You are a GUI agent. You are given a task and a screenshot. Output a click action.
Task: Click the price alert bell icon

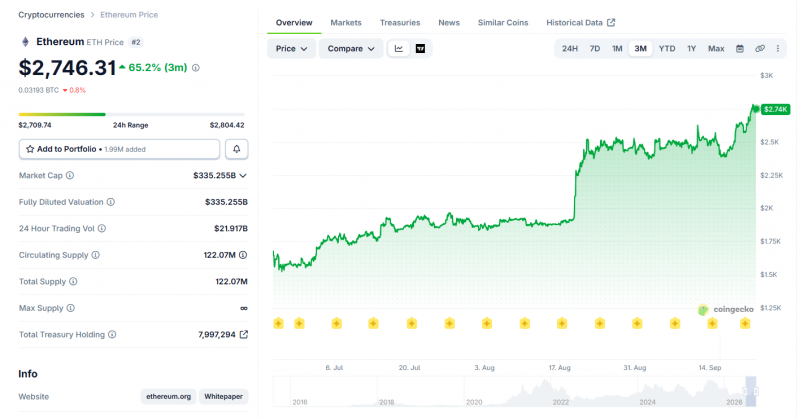(x=237, y=149)
